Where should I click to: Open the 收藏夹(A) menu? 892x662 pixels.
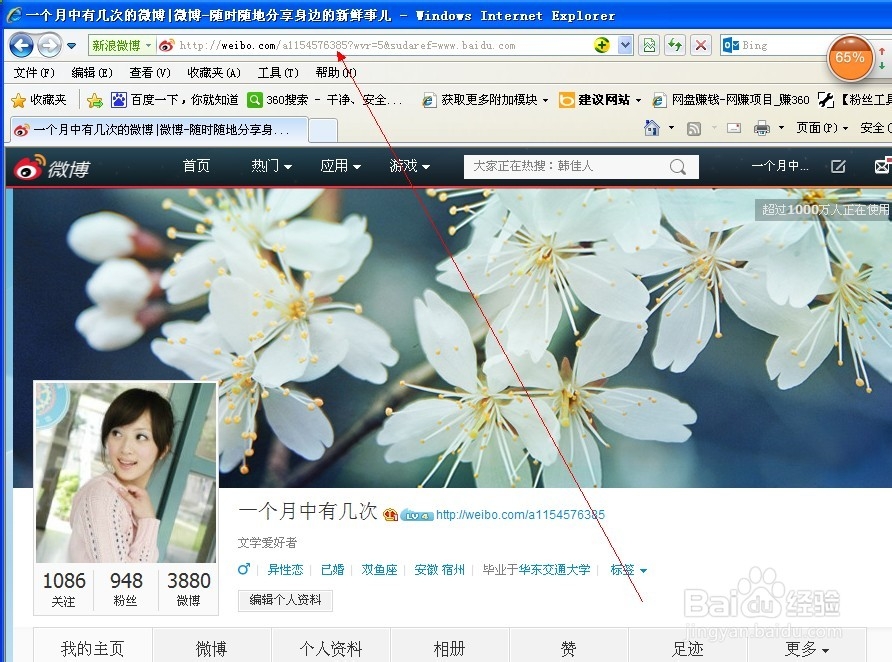[214, 72]
